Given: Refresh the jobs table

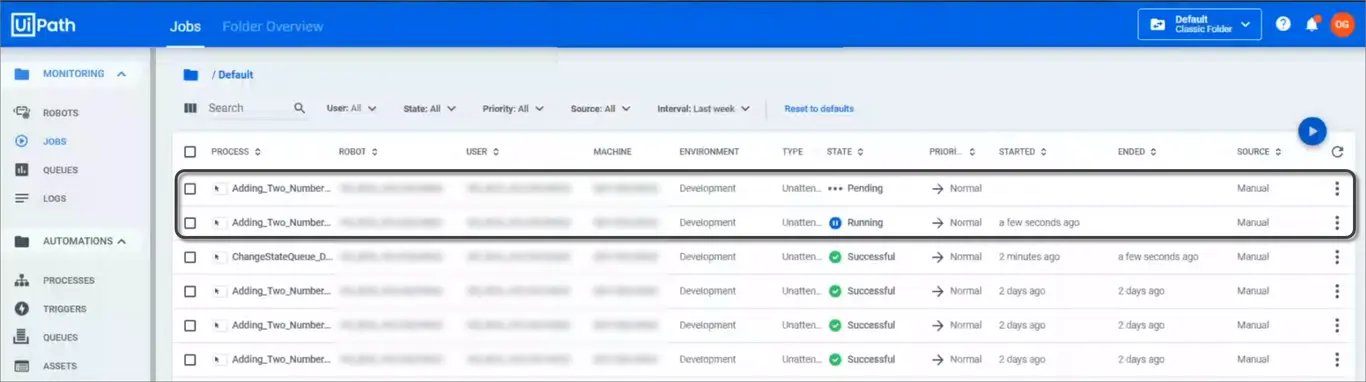Looking at the screenshot, I should coord(1338,152).
